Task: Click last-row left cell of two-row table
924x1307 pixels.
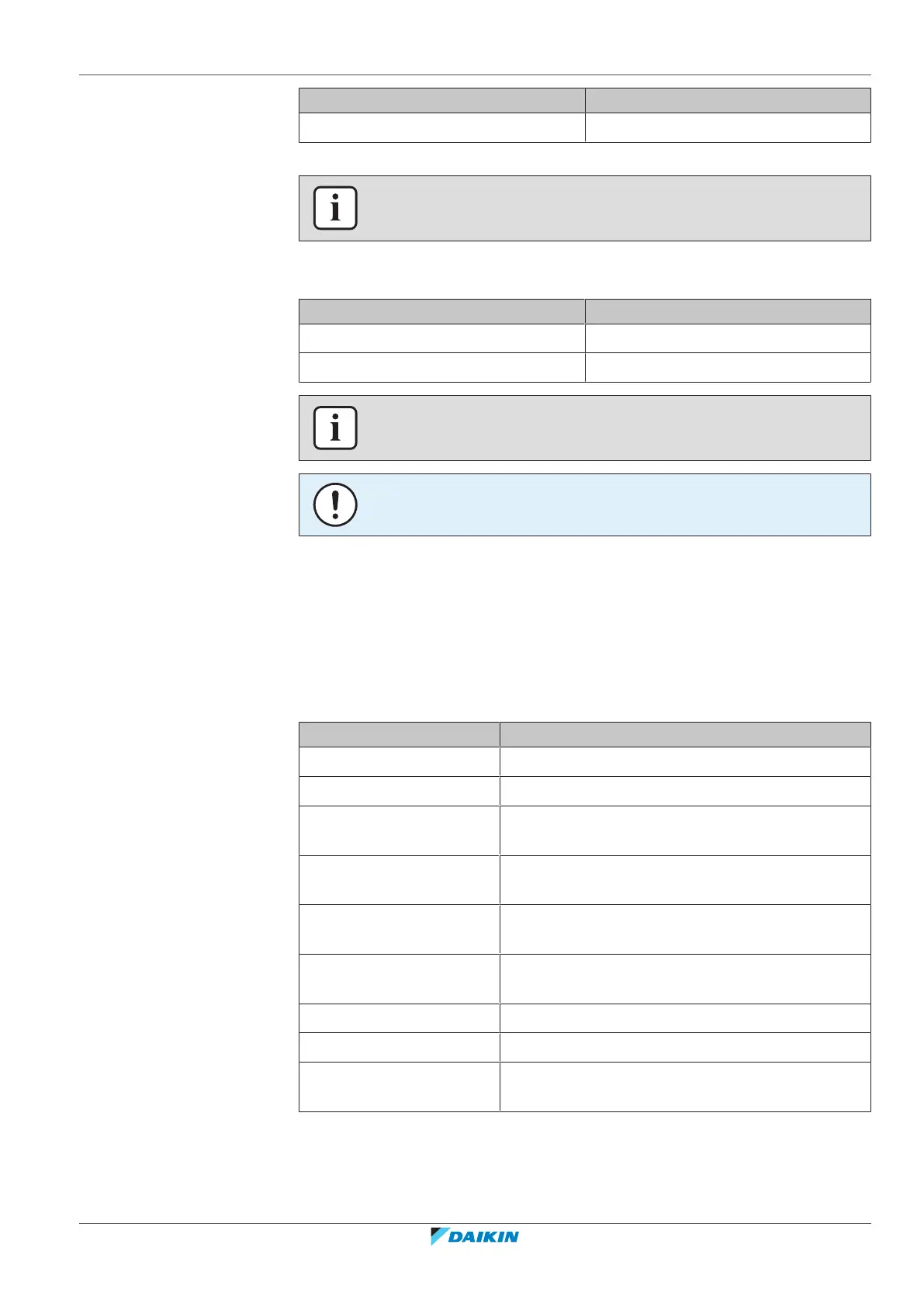Action: 441,367
